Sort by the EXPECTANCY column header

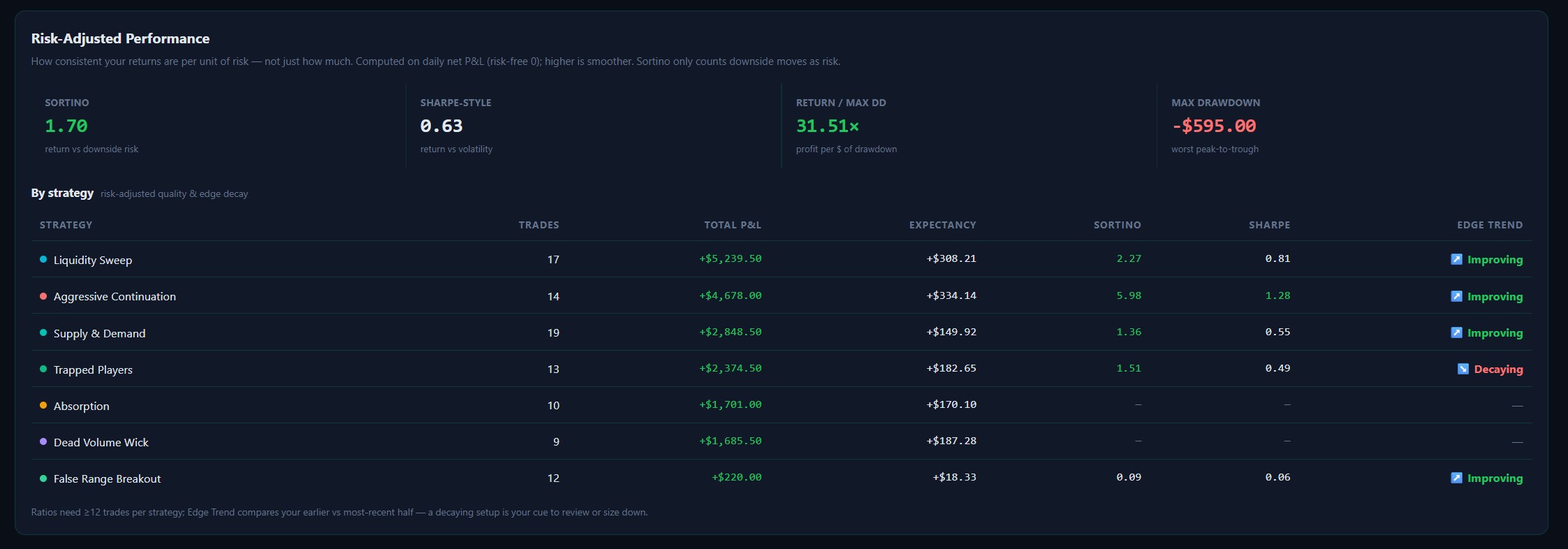[943, 225]
